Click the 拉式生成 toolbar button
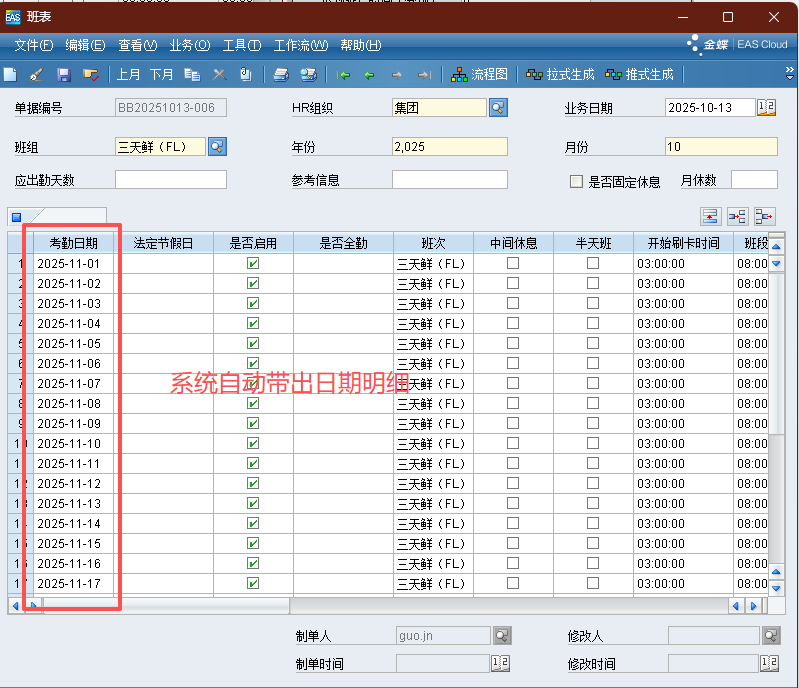 [560, 75]
